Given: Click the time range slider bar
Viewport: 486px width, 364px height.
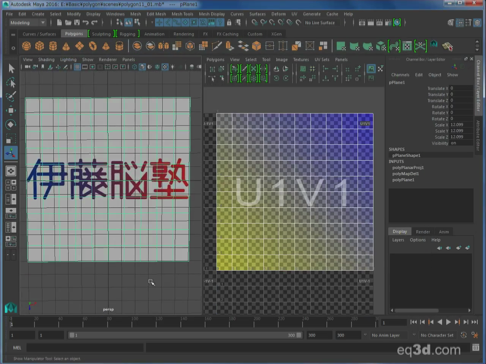Looking at the screenshot, I should click(185, 335).
